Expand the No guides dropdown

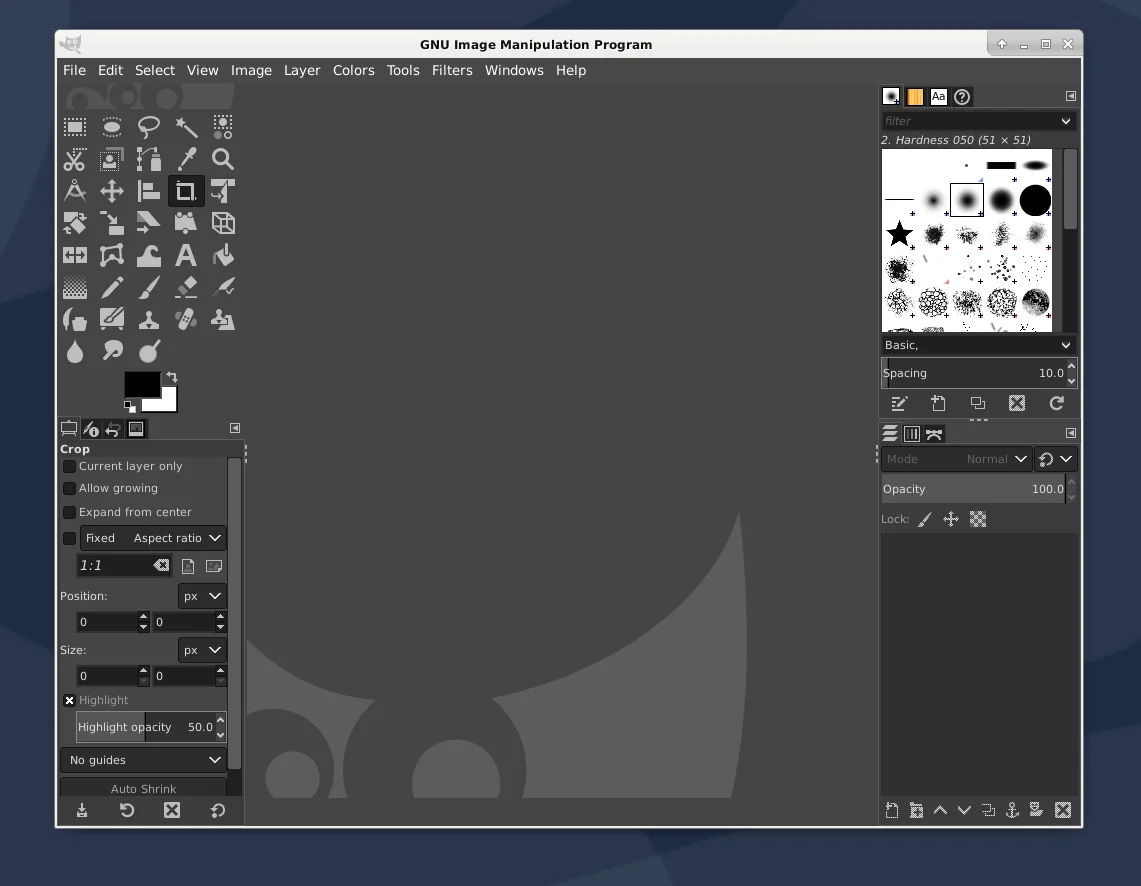(x=144, y=760)
